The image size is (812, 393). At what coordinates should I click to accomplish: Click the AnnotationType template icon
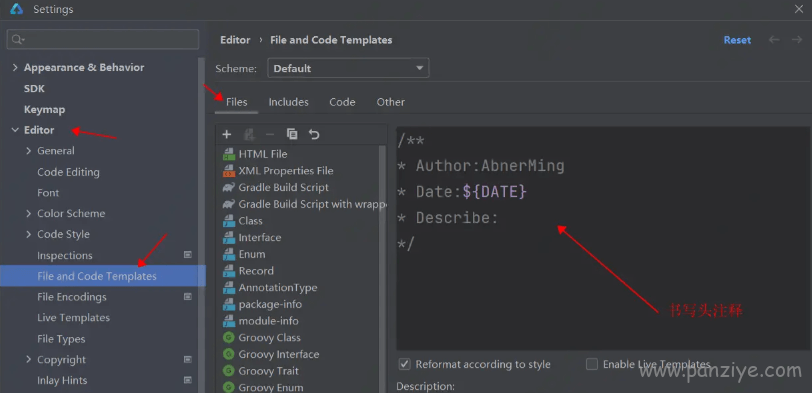(x=228, y=288)
